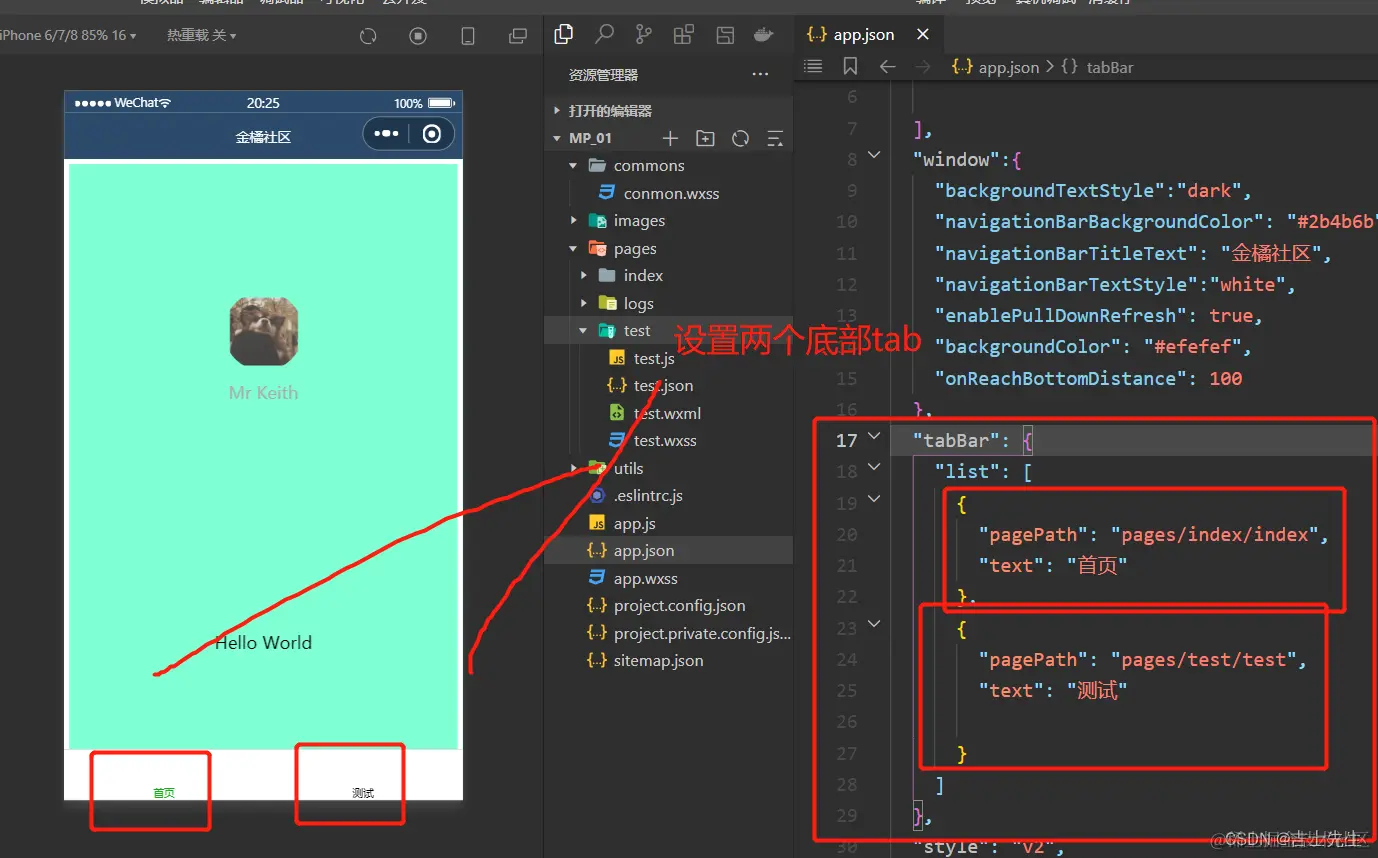Viewport: 1378px width, 858px height.
Task: Click the detach window icon in simulator toolbar
Action: pyautogui.click(x=518, y=36)
